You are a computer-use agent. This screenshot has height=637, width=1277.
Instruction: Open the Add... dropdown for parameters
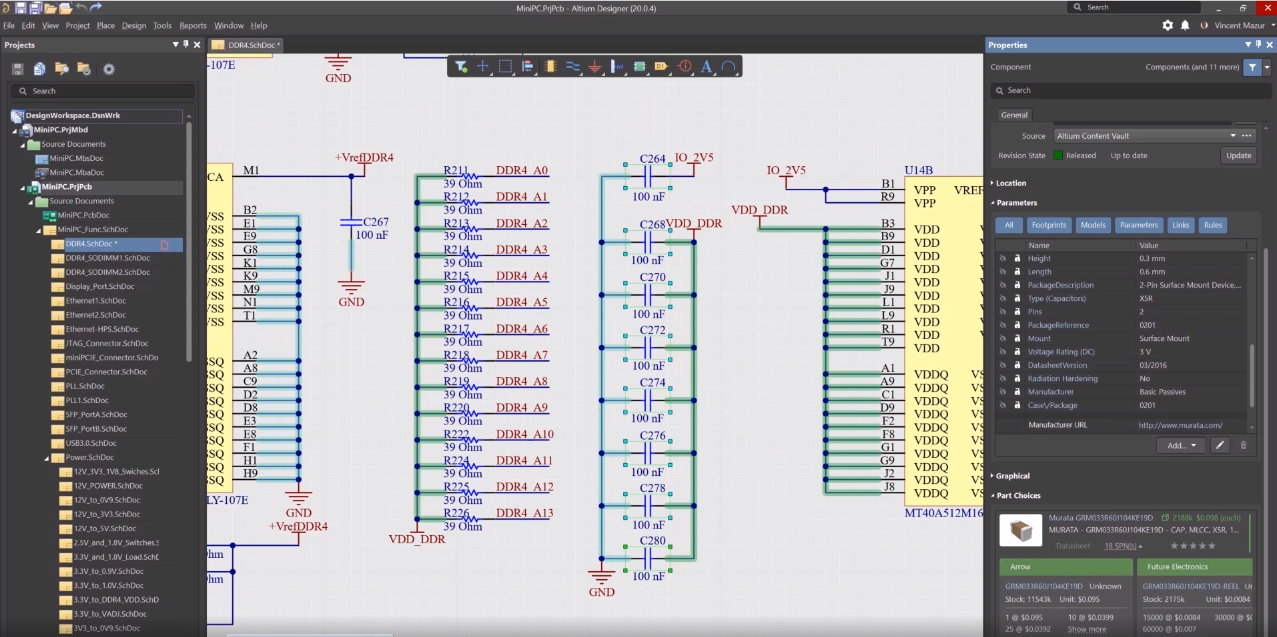point(1181,445)
